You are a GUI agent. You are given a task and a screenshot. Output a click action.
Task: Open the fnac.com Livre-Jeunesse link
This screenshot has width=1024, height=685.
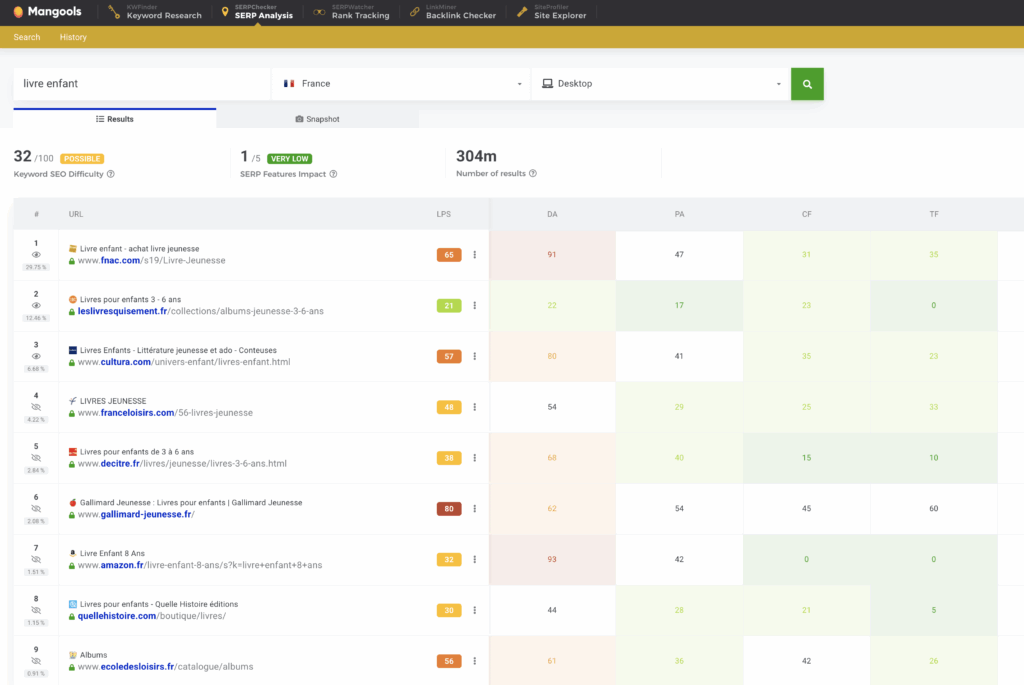pyautogui.click(x=152, y=261)
